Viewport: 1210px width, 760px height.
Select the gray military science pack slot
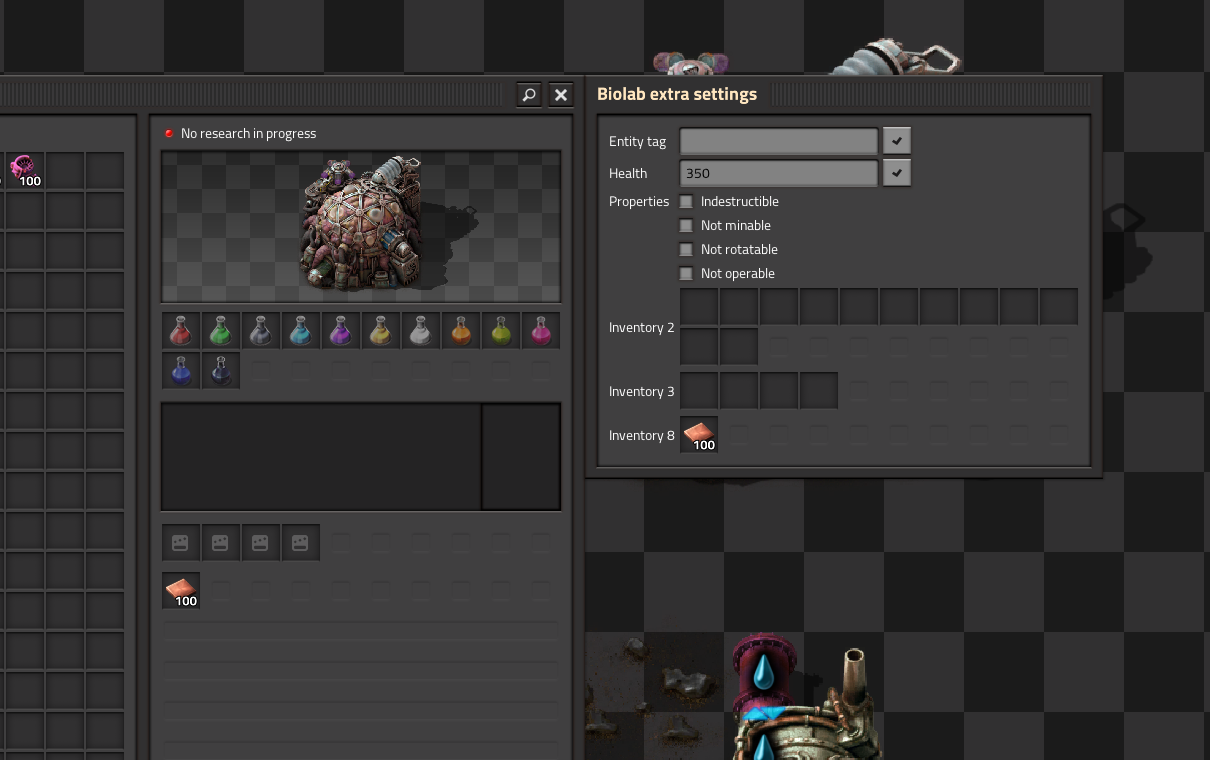pos(261,331)
